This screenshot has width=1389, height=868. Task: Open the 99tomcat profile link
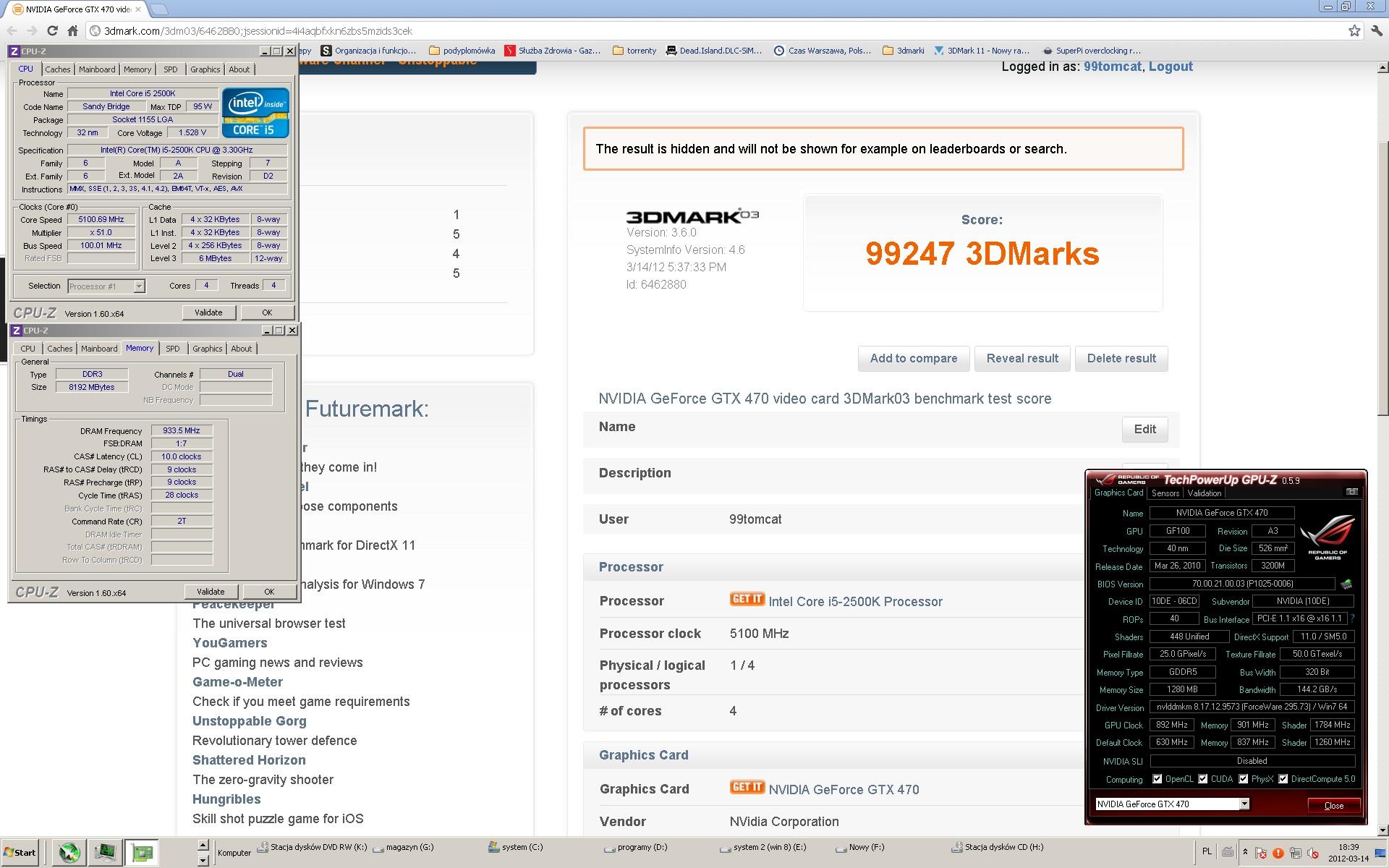pyautogui.click(x=1112, y=67)
